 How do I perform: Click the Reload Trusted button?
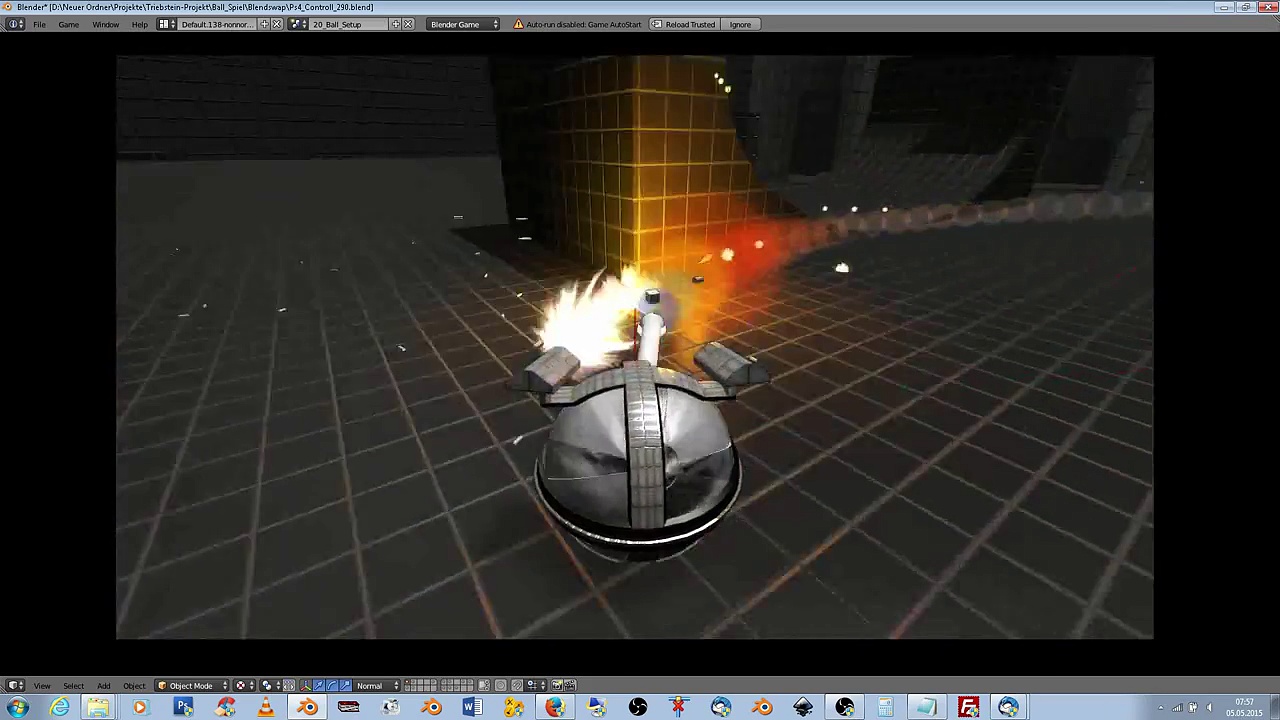[x=684, y=24]
